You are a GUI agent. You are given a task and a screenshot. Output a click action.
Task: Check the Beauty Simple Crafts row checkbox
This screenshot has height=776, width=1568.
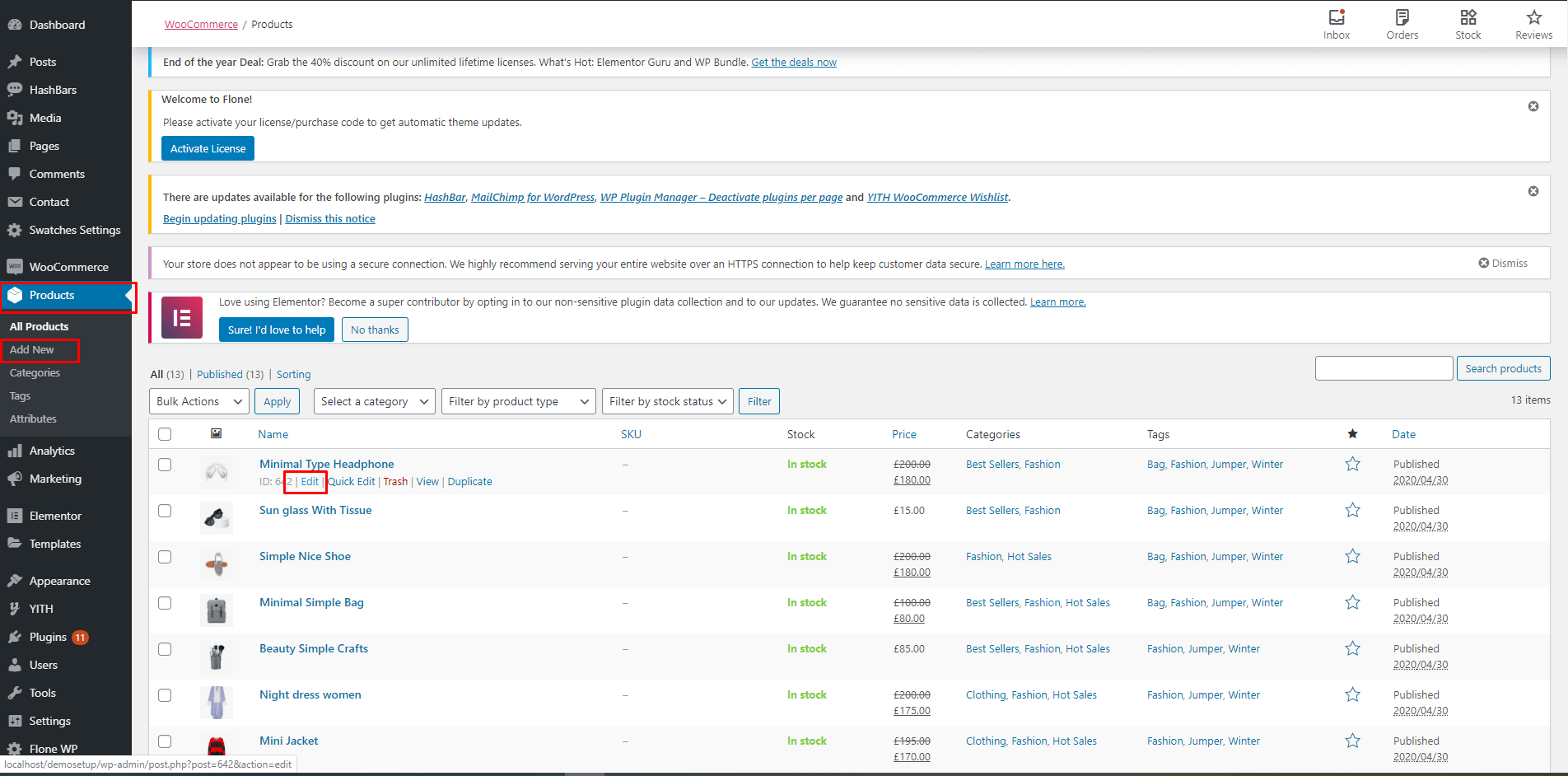point(165,649)
